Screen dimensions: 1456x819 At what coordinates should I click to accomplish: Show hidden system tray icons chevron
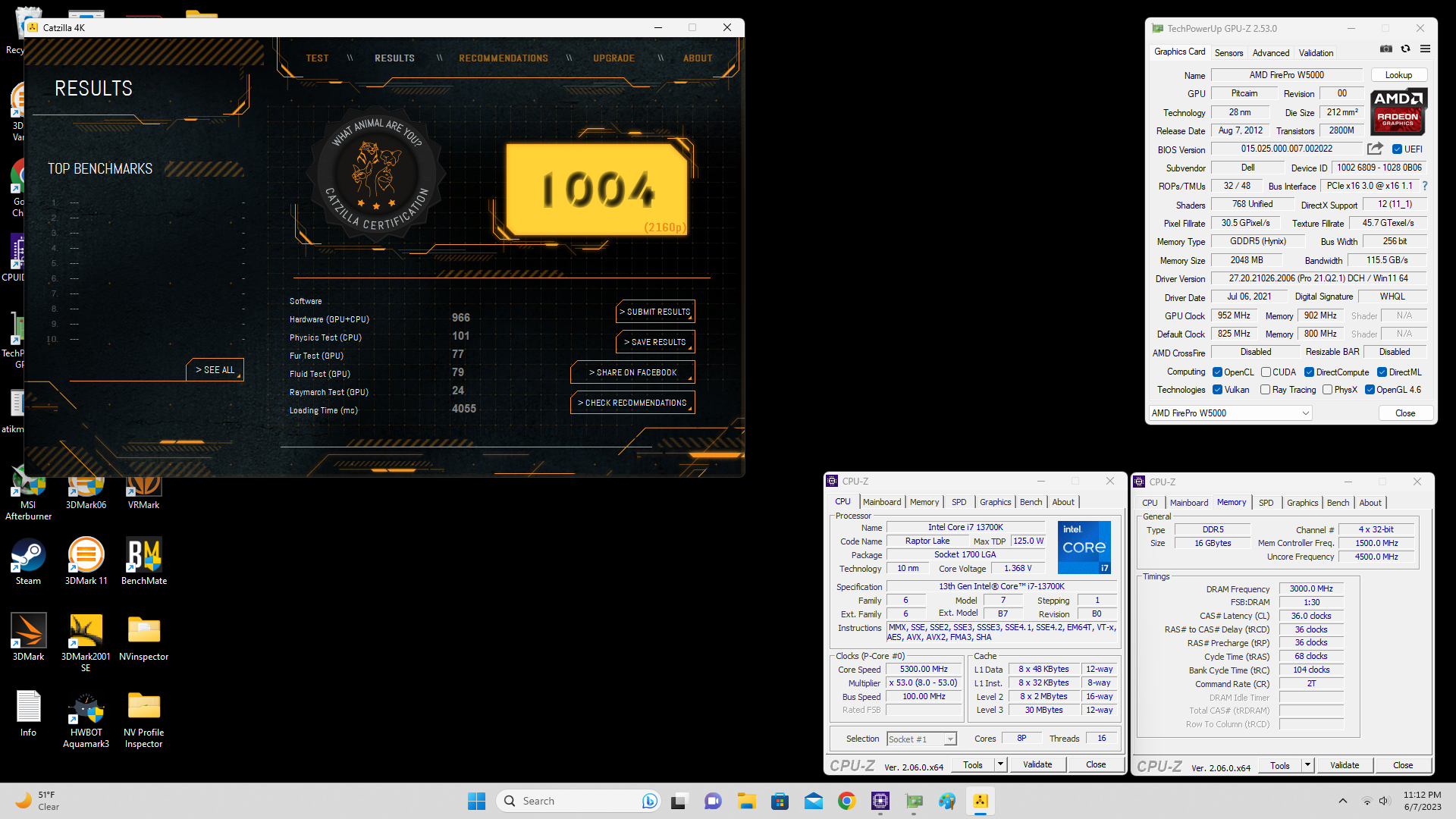click(x=1343, y=801)
